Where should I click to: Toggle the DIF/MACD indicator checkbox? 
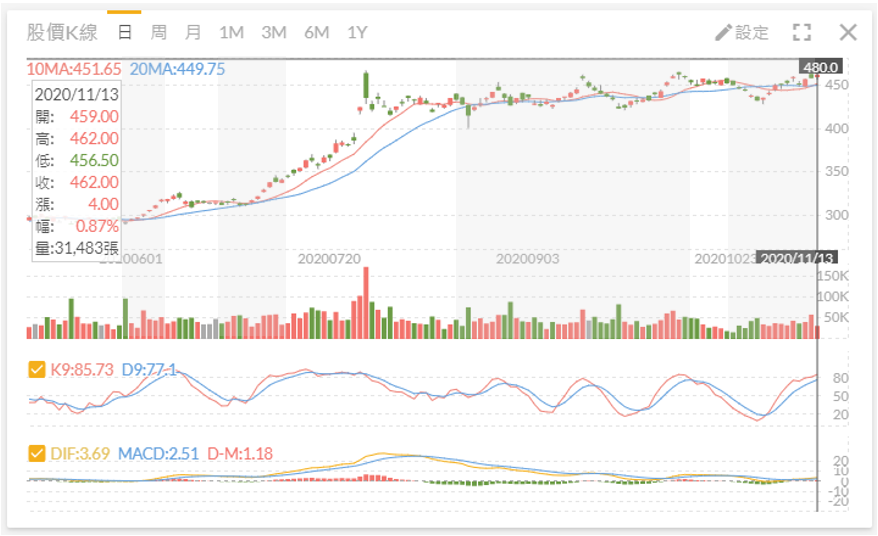click(36, 453)
